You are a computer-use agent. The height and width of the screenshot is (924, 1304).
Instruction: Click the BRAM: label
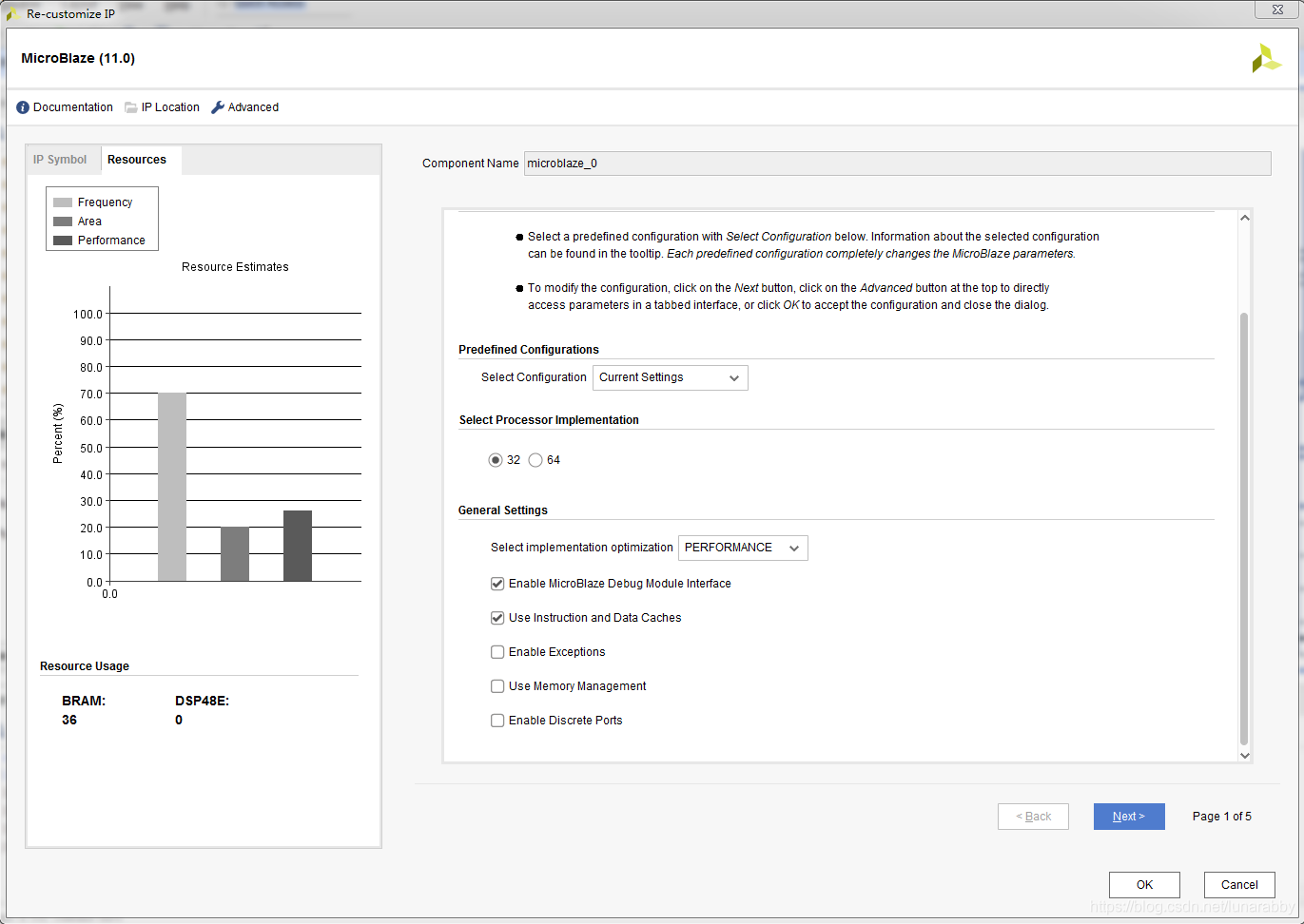[x=84, y=701]
